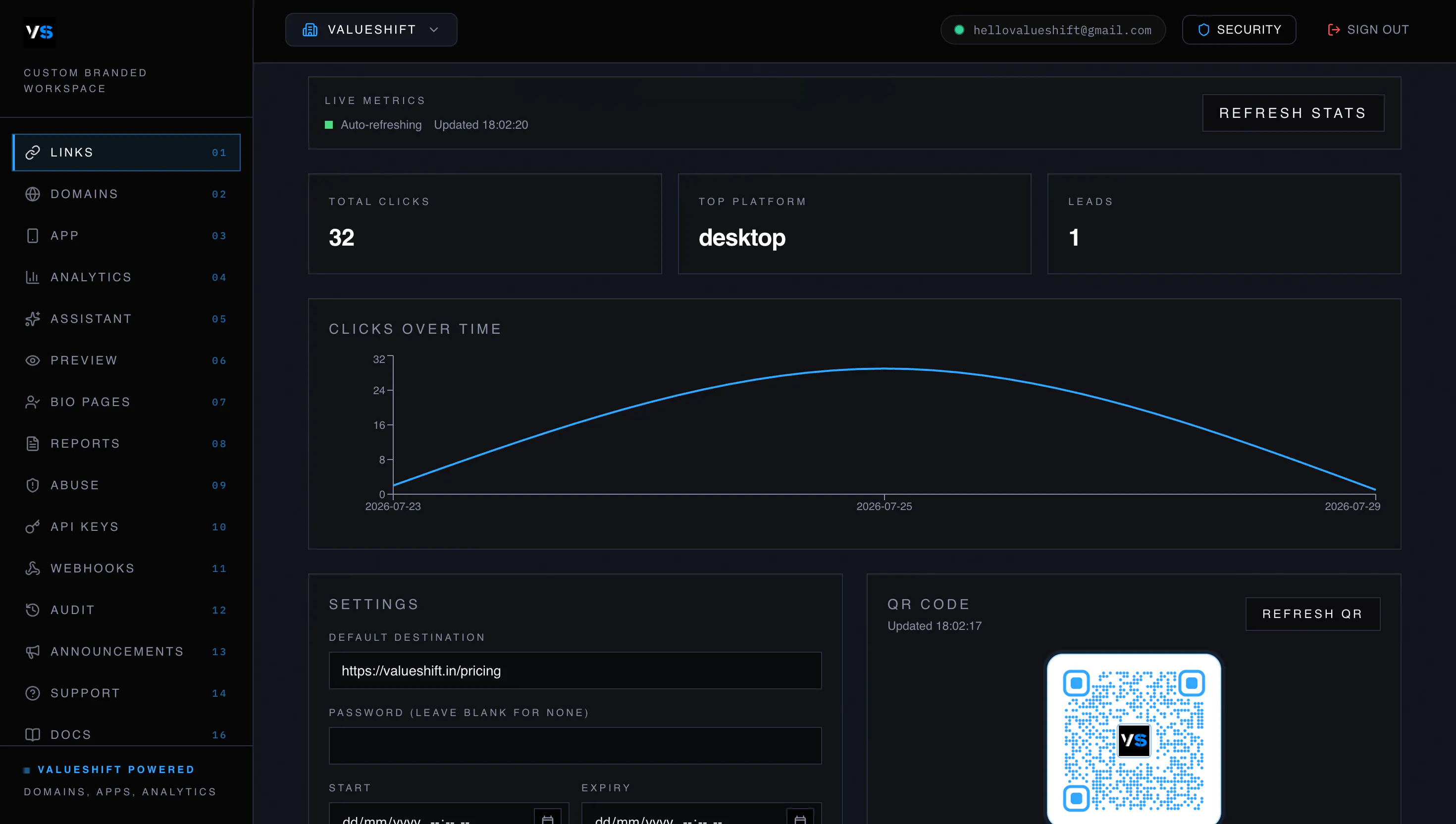This screenshot has height=824, width=1456.
Task: Click the Domains globe icon
Action: pos(33,194)
